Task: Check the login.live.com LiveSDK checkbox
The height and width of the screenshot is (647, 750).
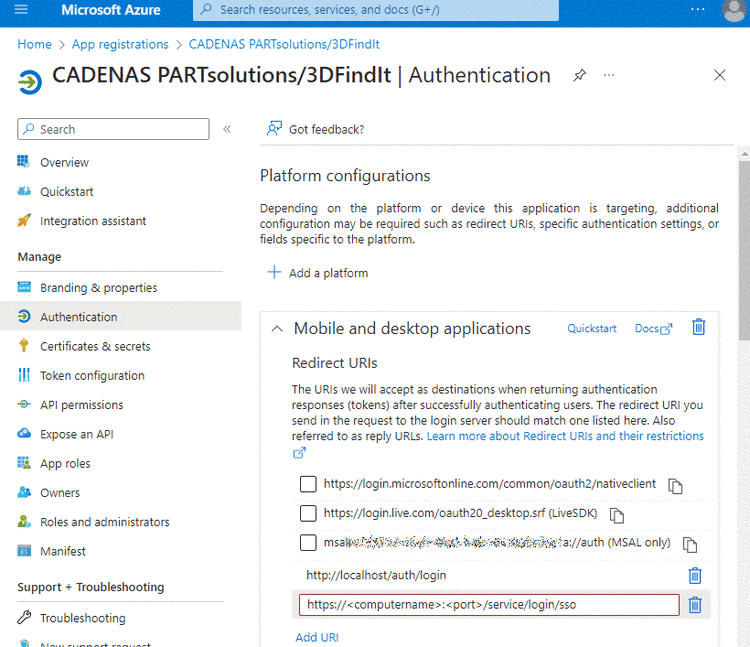Action: pyautogui.click(x=308, y=513)
